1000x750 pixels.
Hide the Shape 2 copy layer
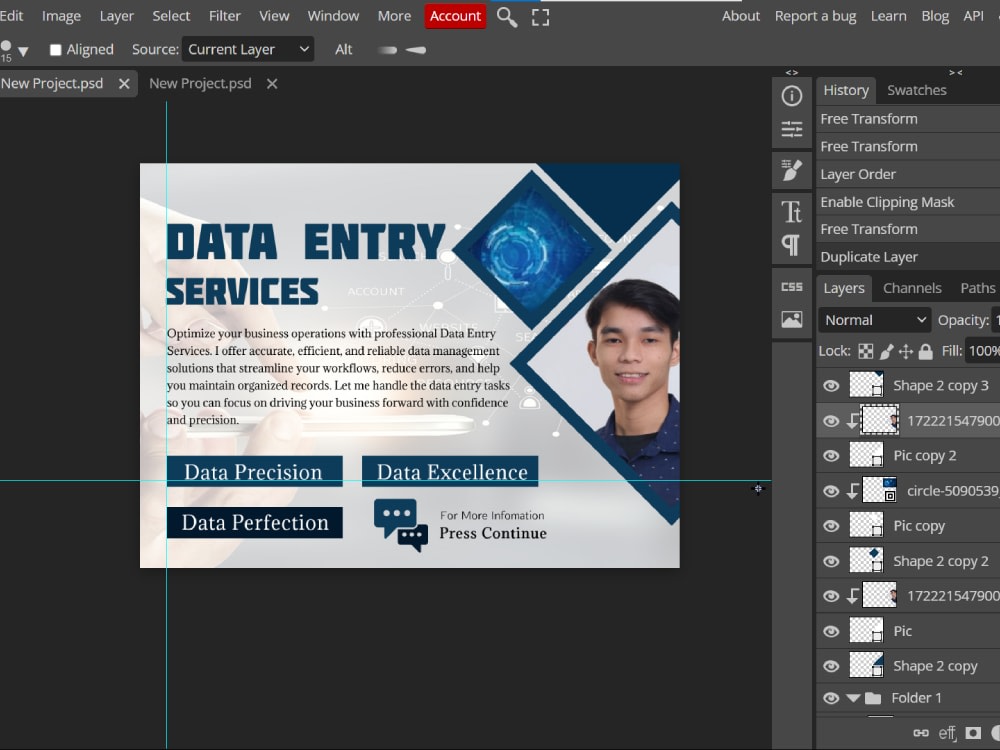click(x=831, y=666)
